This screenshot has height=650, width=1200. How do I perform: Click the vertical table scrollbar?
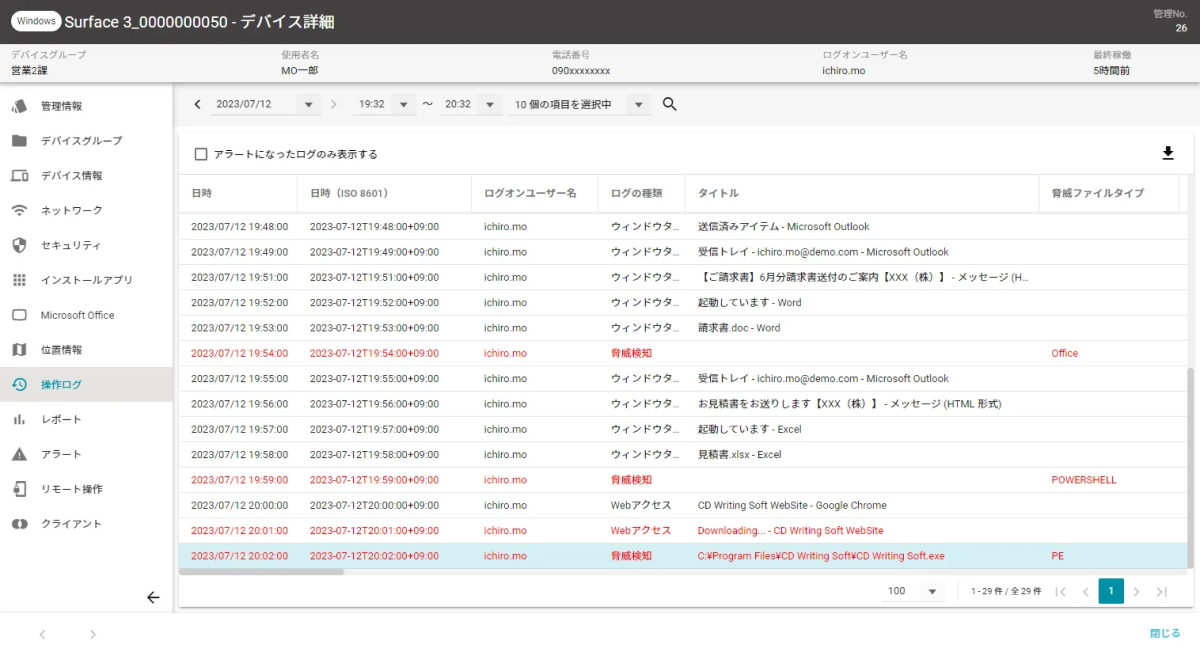[x=1190, y=467]
